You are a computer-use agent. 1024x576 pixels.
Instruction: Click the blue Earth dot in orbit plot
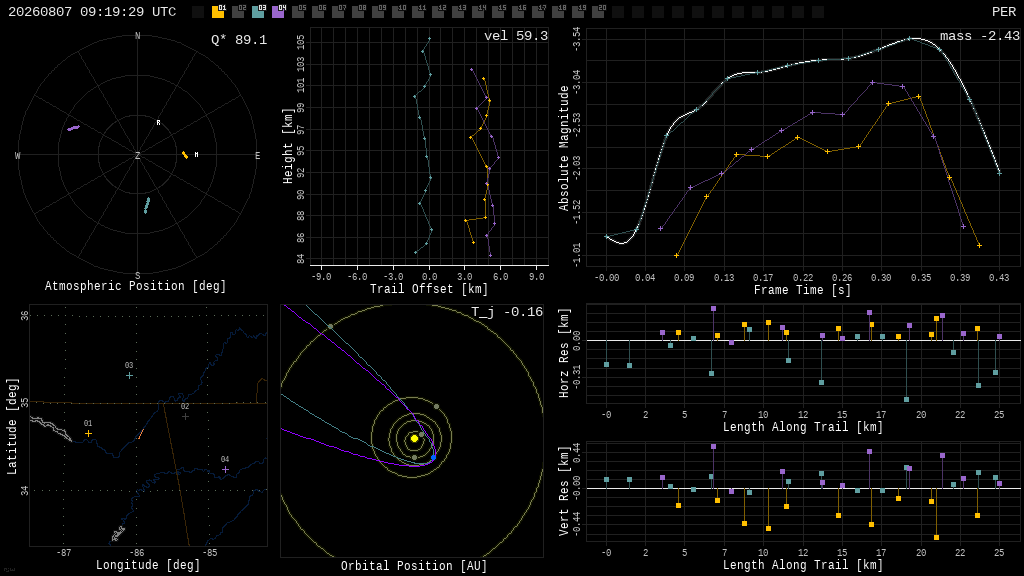click(x=433, y=458)
